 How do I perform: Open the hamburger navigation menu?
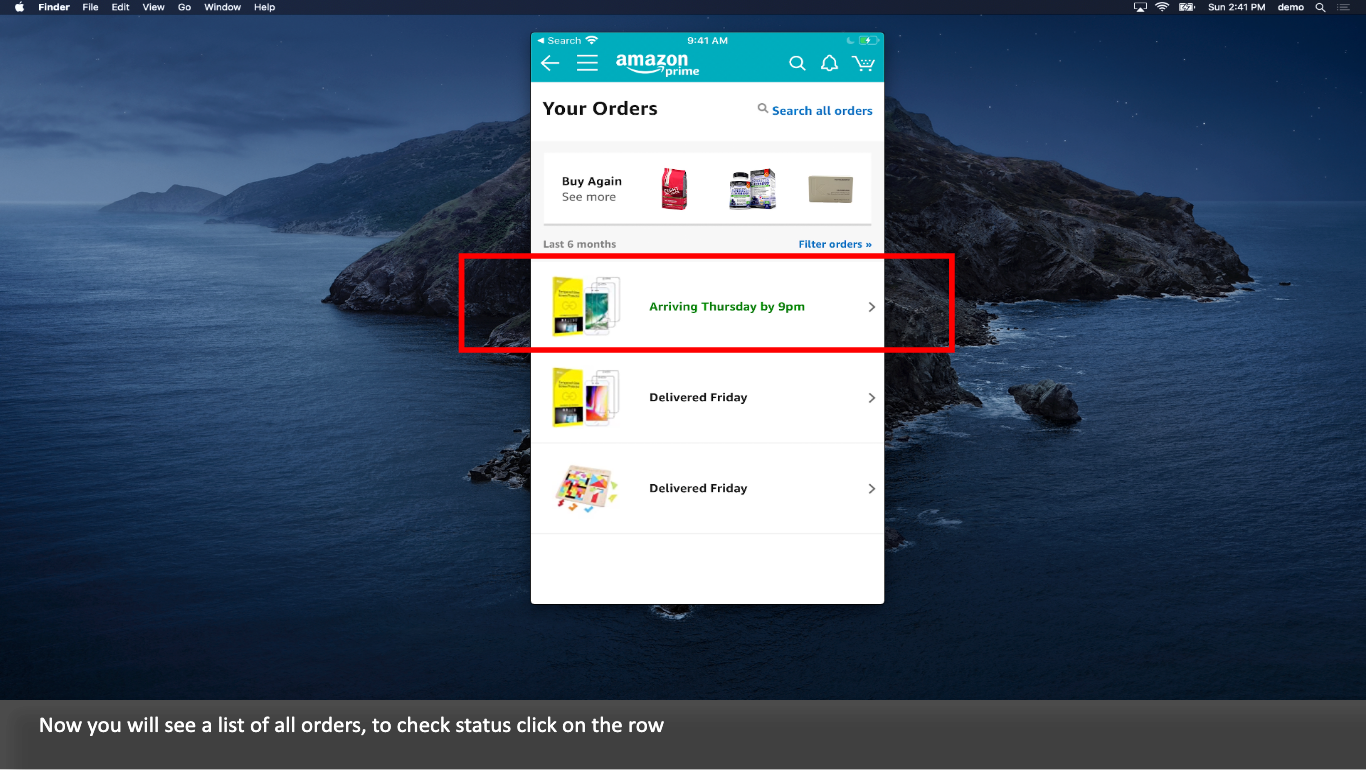[x=587, y=62]
